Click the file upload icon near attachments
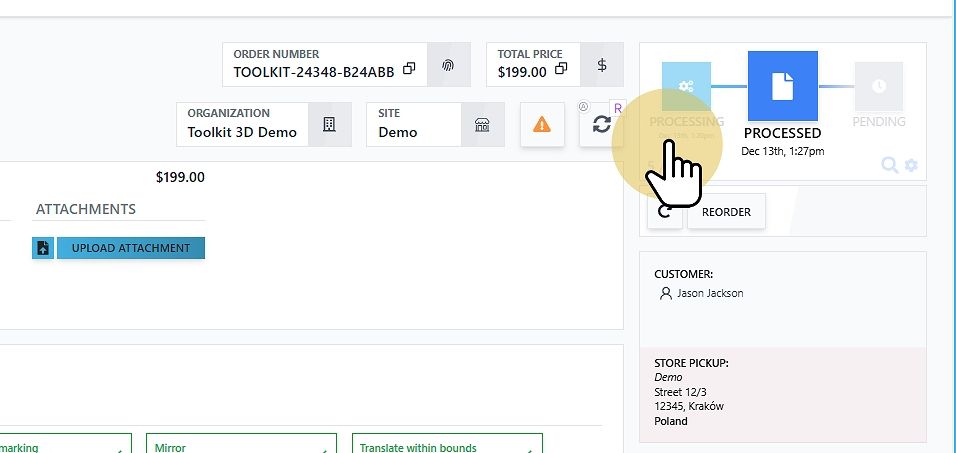This screenshot has width=956, height=453. click(x=43, y=248)
